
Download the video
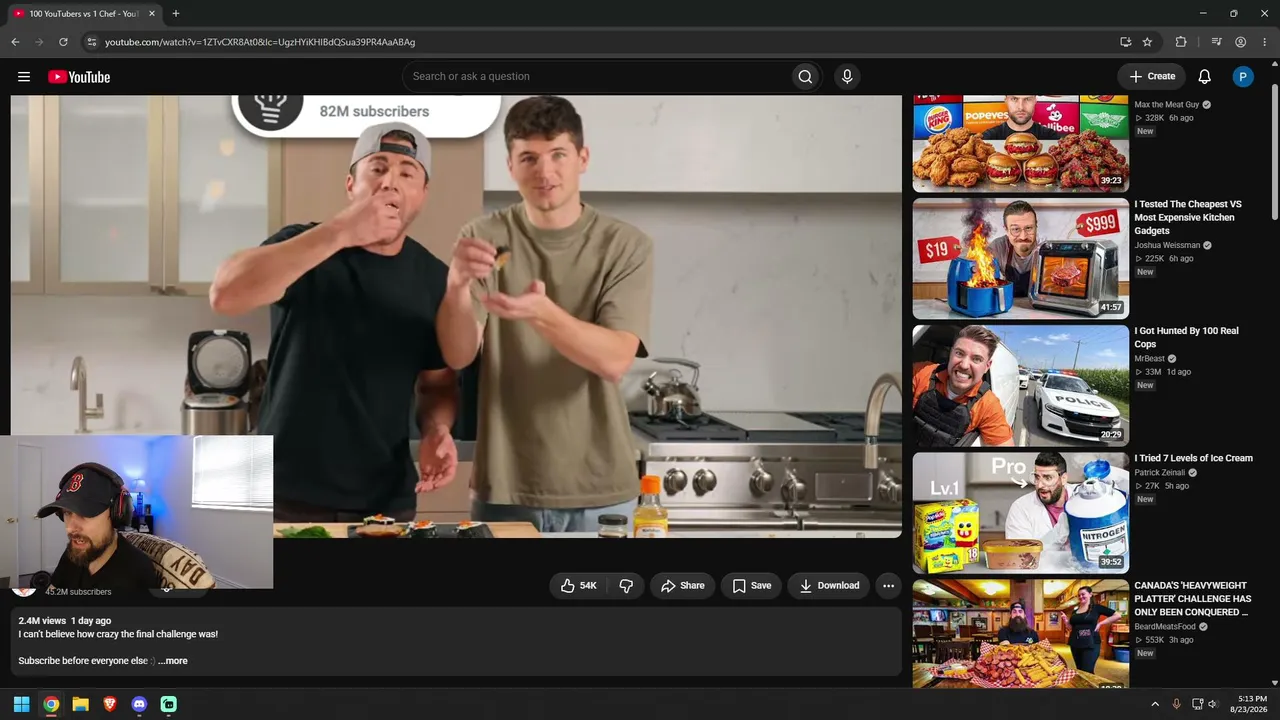point(829,586)
